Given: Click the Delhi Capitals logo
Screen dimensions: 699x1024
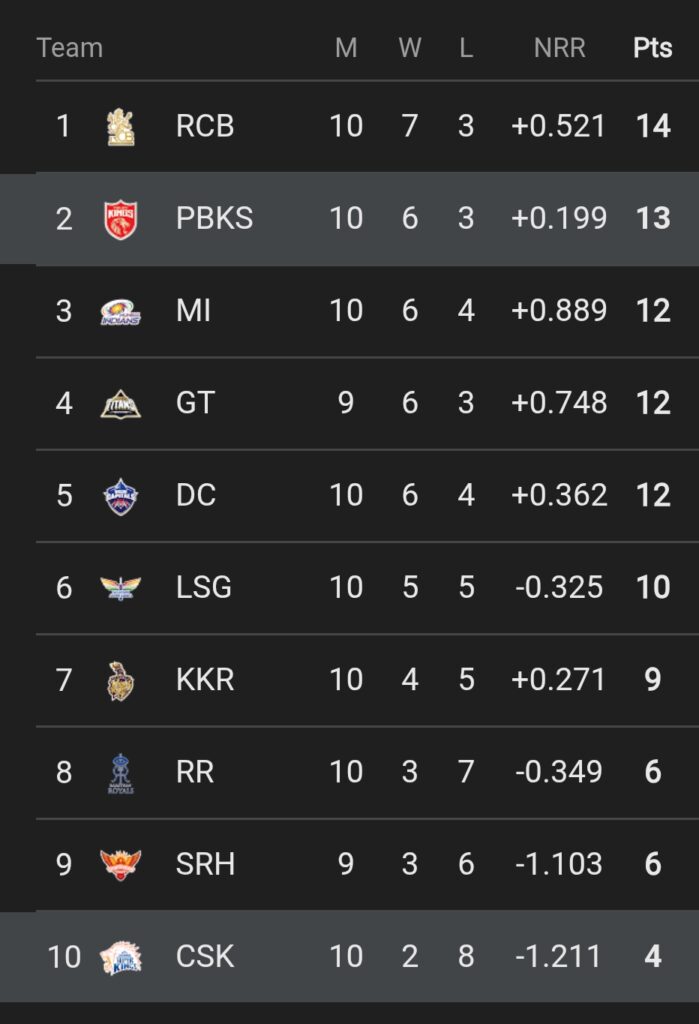Looking at the screenshot, I should (121, 496).
